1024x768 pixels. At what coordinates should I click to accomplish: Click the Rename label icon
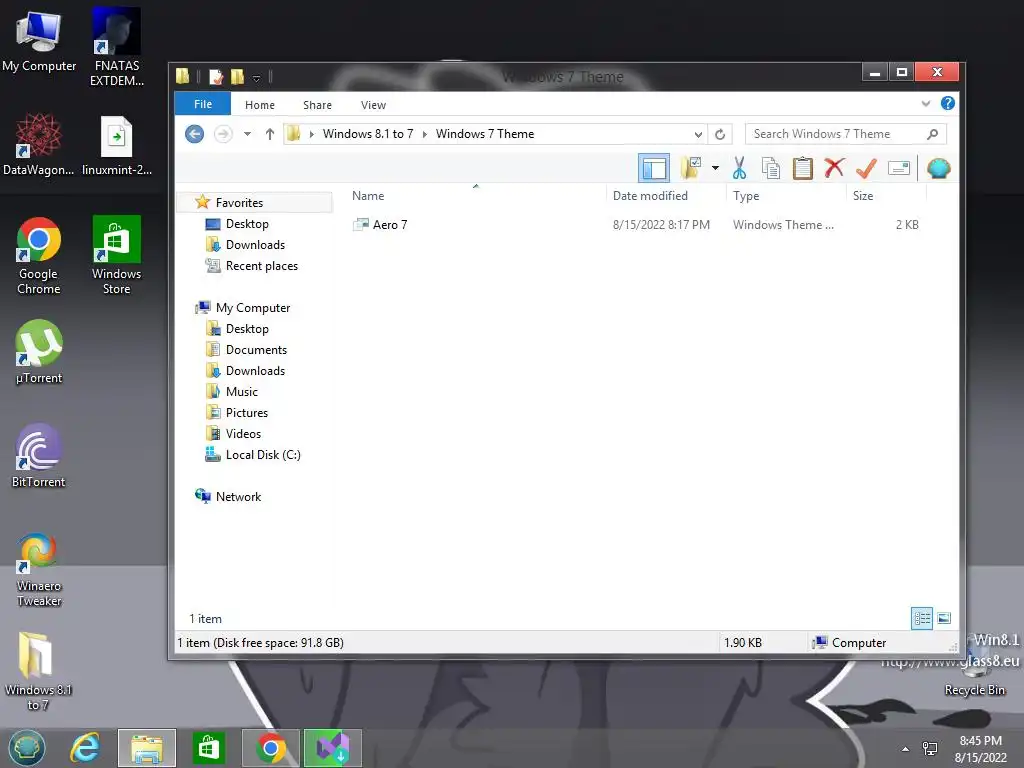tap(899, 168)
